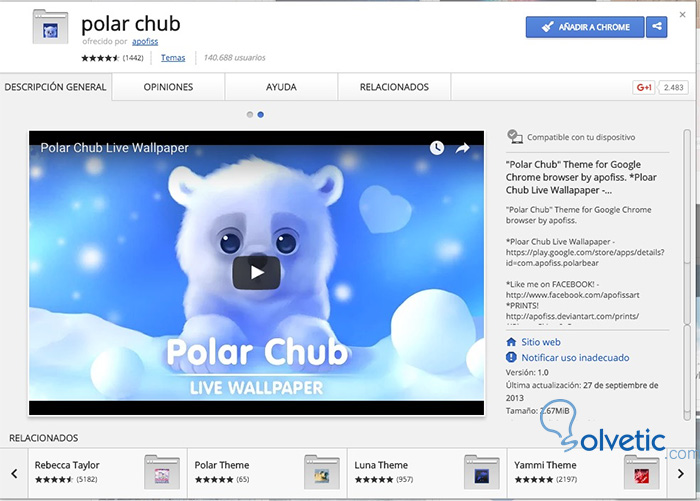The height and width of the screenshot is (501, 700).
Task: Open the Luna Theme card
Action: tap(427, 473)
